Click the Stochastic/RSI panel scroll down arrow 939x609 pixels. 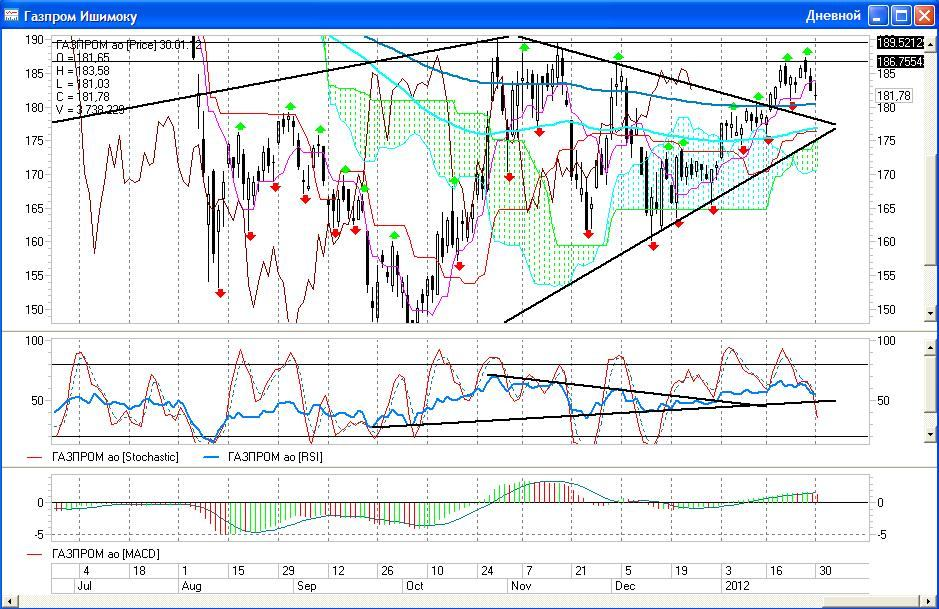(x=930, y=434)
